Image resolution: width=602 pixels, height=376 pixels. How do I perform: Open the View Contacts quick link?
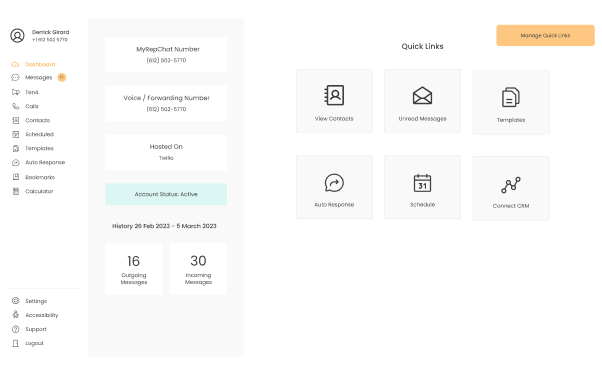pos(334,101)
